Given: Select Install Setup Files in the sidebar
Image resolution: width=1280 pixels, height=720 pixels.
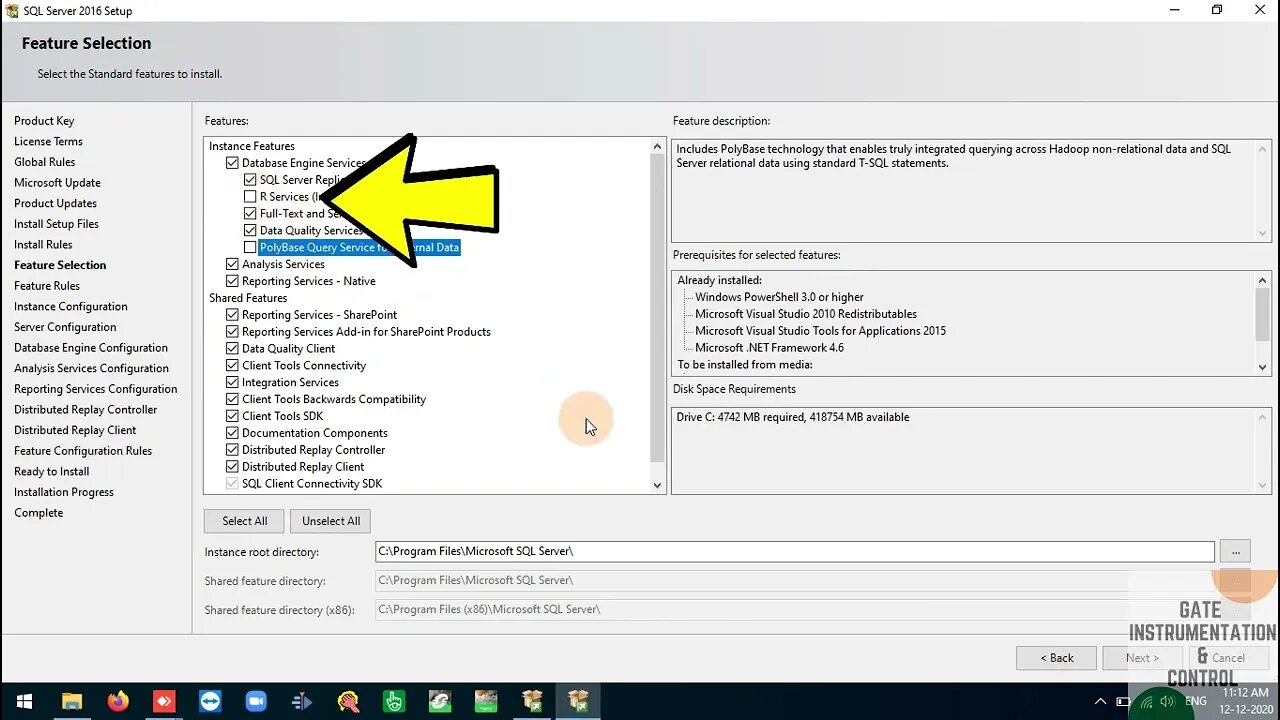Looking at the screenshot, I should [x=56, y=224].
